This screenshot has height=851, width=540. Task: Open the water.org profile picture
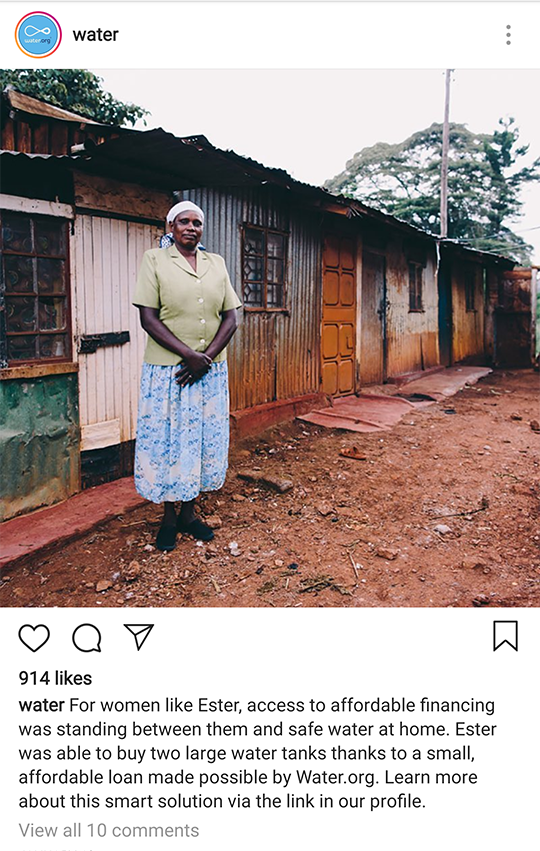[x=38, y=35]
